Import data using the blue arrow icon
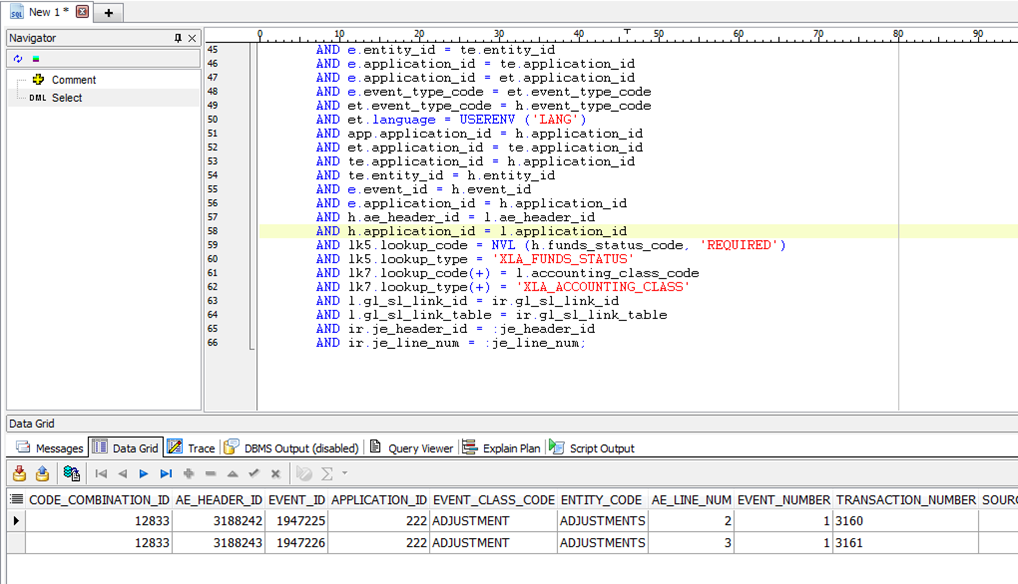This screenshot has width=1018, height=584. pos(41,472)
